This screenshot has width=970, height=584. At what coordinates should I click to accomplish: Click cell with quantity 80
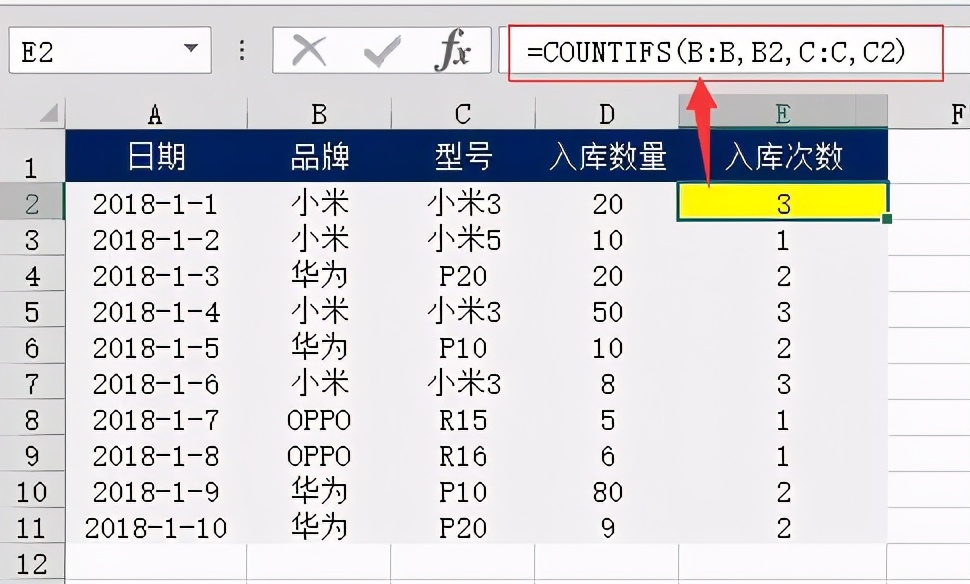click(x=607, y=492)
